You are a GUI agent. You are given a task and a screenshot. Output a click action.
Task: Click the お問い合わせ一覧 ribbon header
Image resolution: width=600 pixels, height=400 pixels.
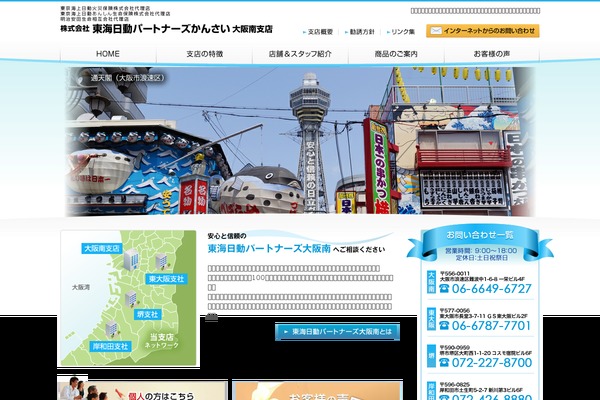click(x=480, y=235)
